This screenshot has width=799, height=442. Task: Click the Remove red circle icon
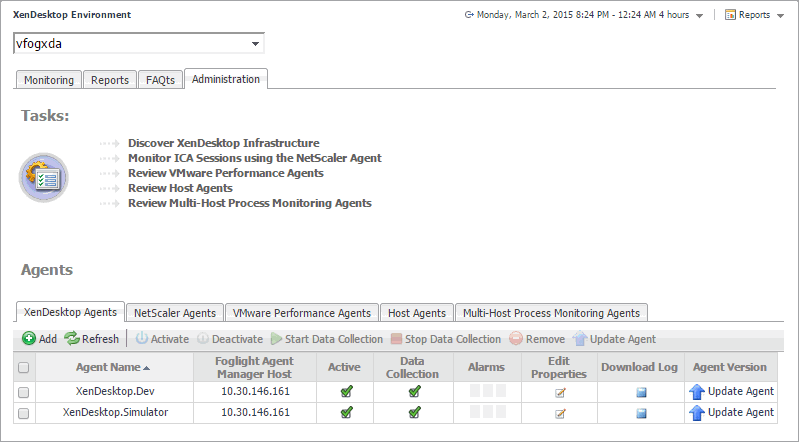point(516,339)
